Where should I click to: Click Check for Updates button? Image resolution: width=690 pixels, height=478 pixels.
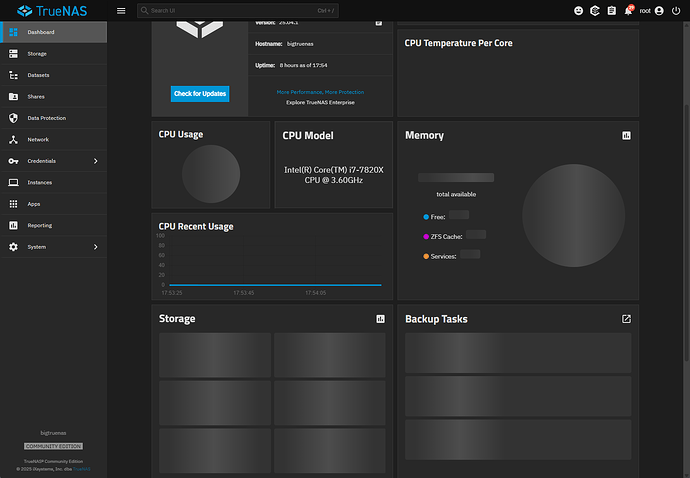[x=200, y=94]
